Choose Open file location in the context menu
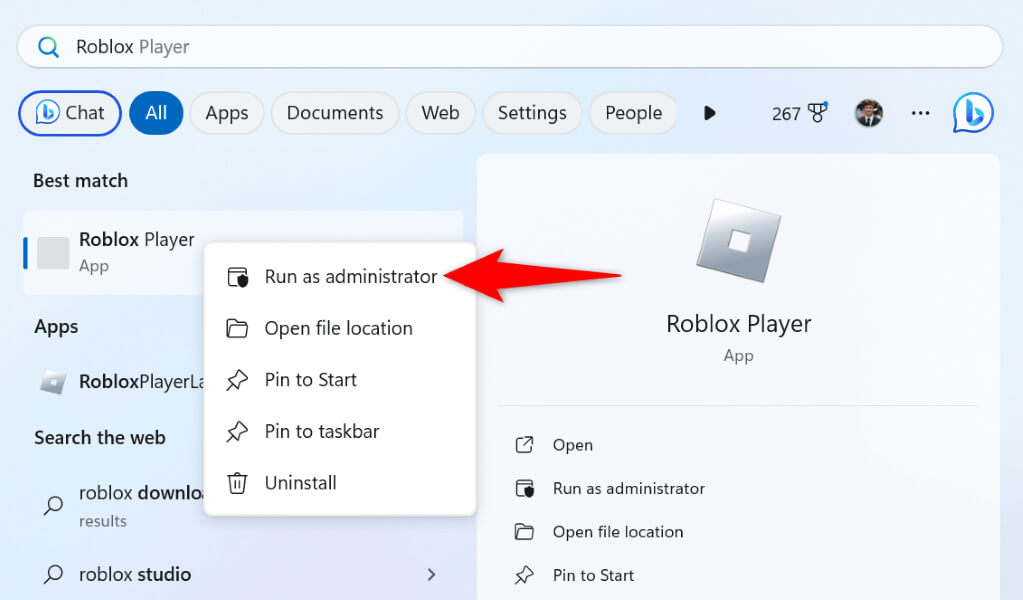The height and width of the screenshot is (600, 1023). [x=339, y=328]
